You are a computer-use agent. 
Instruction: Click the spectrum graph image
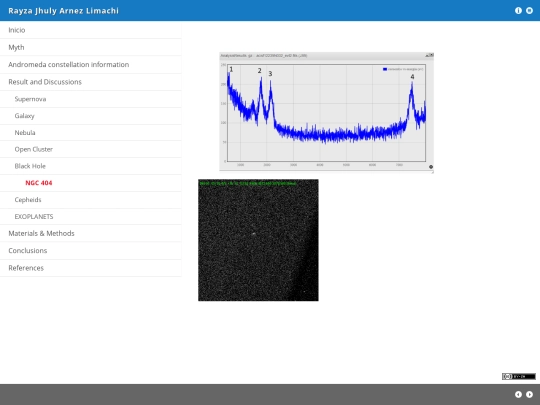tap(326, 113)
